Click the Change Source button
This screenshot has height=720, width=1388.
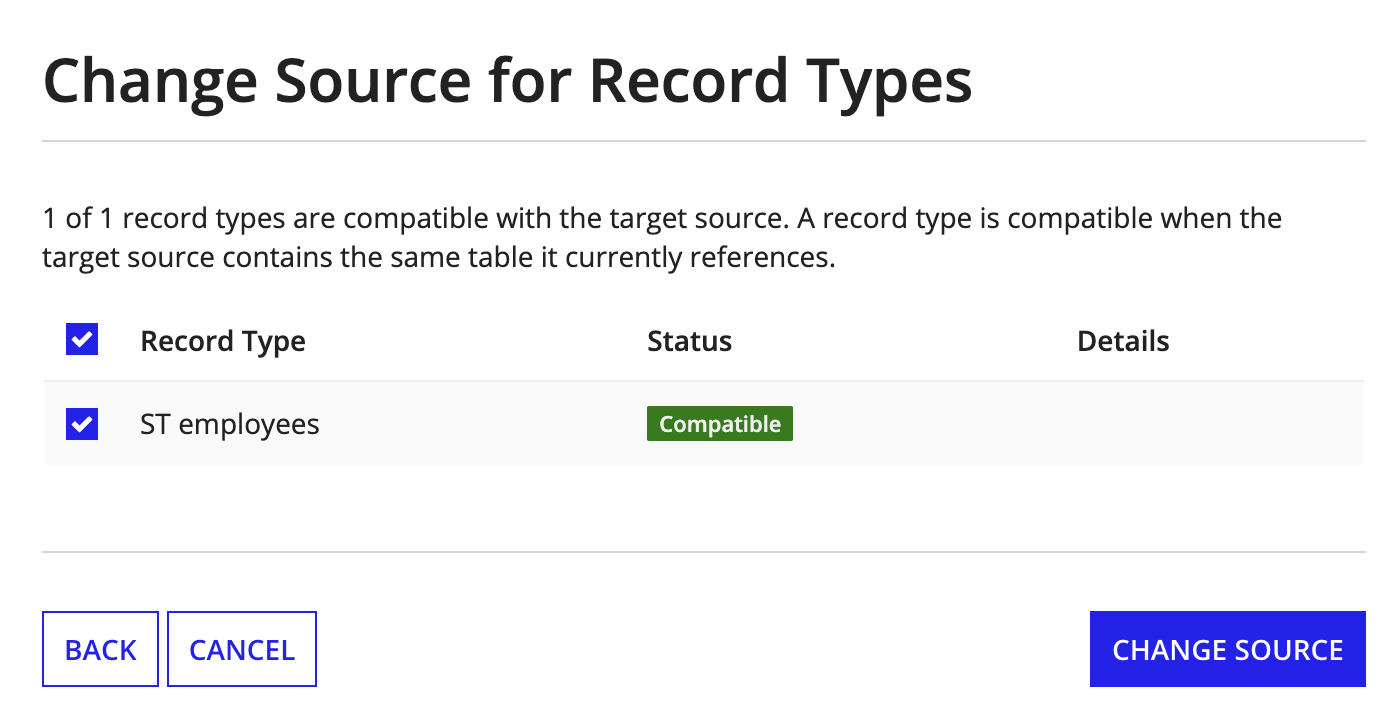coord(1227,650)
